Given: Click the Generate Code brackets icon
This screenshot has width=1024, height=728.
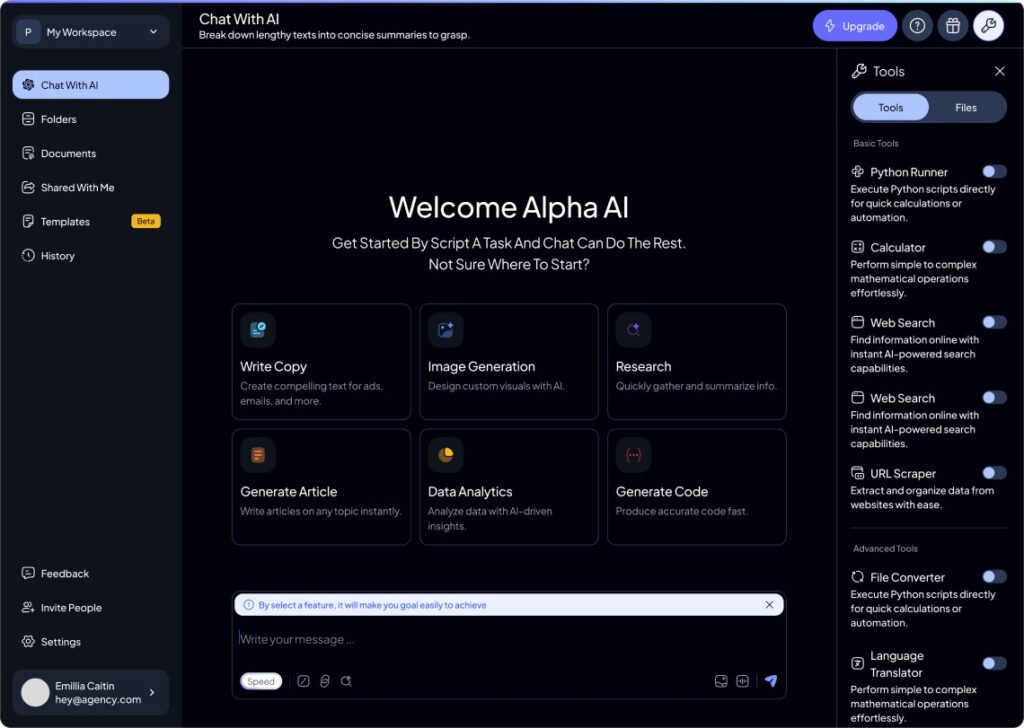Looking at the screenshot, I should click(633, 455).
